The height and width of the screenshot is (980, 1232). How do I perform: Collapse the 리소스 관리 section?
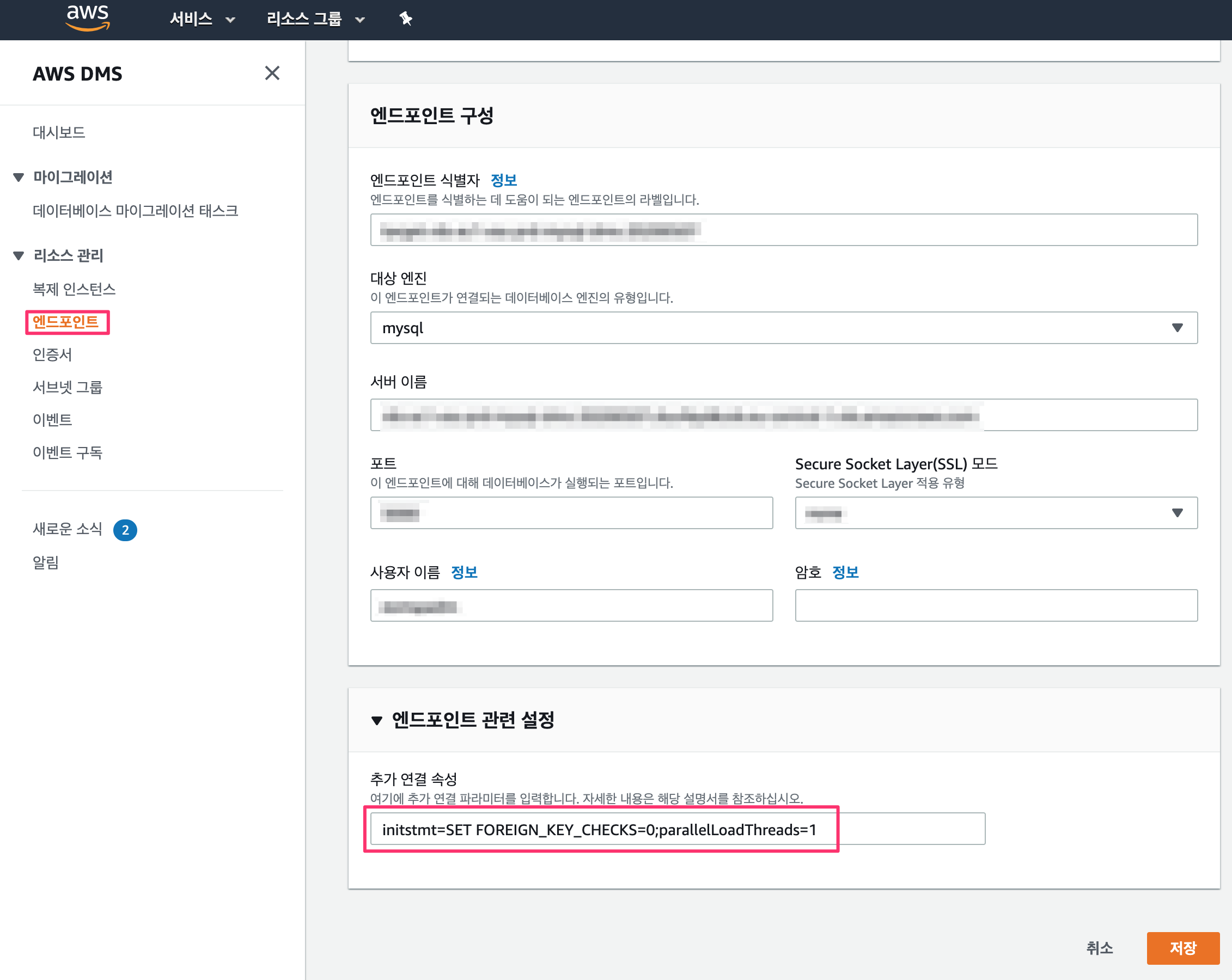click(19, 256)
